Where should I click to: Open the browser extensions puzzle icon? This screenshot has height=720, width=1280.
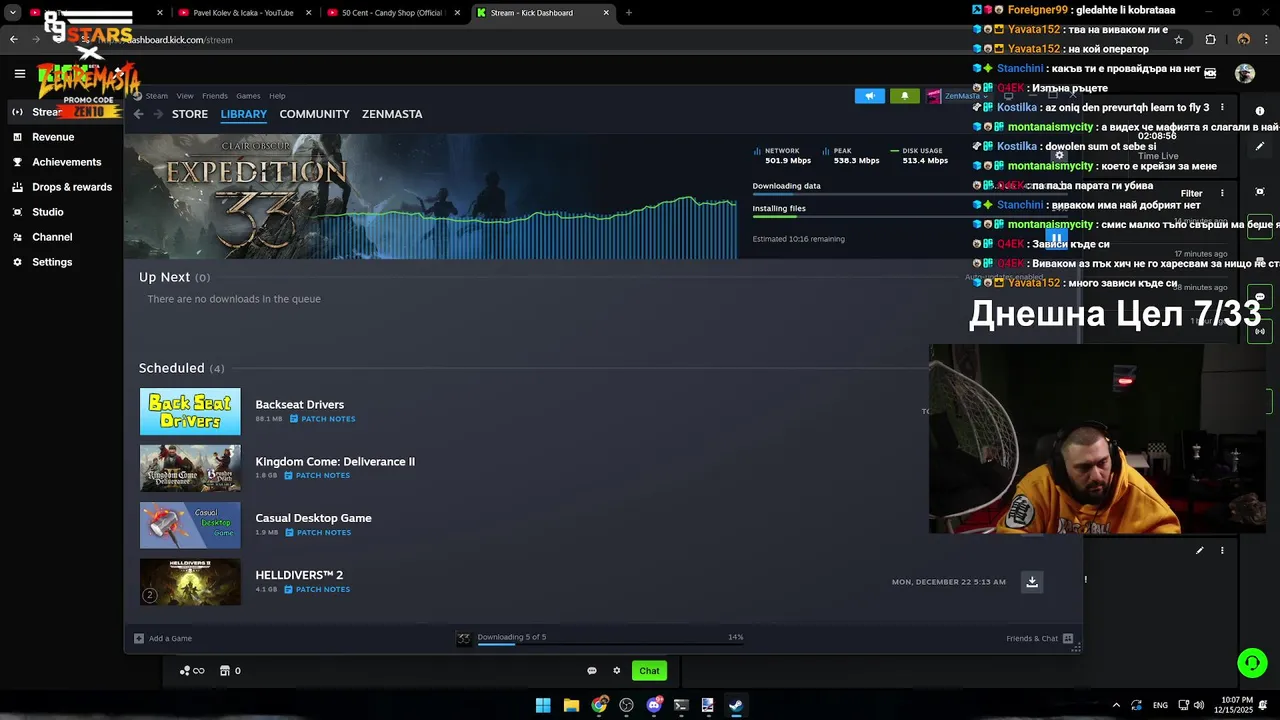tap(1211, 40)
